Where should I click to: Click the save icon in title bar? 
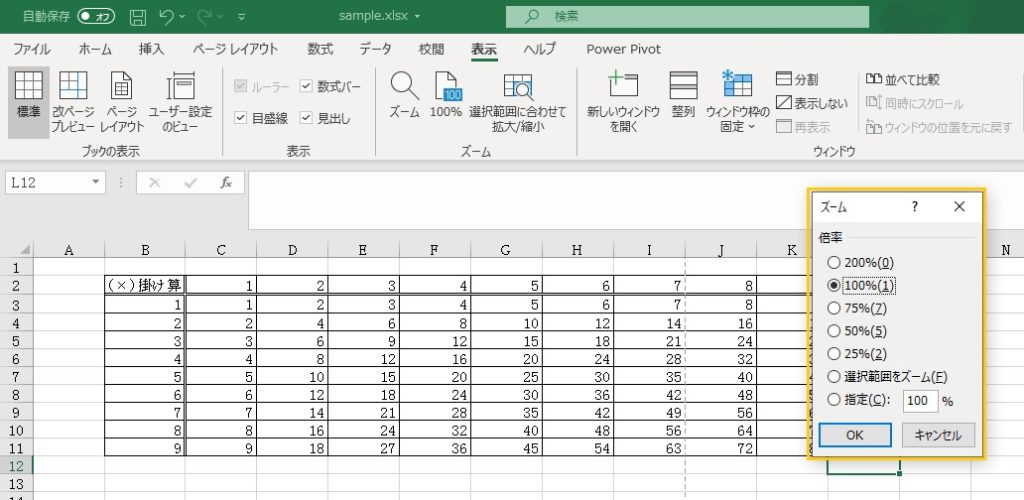tap(137, 16)
